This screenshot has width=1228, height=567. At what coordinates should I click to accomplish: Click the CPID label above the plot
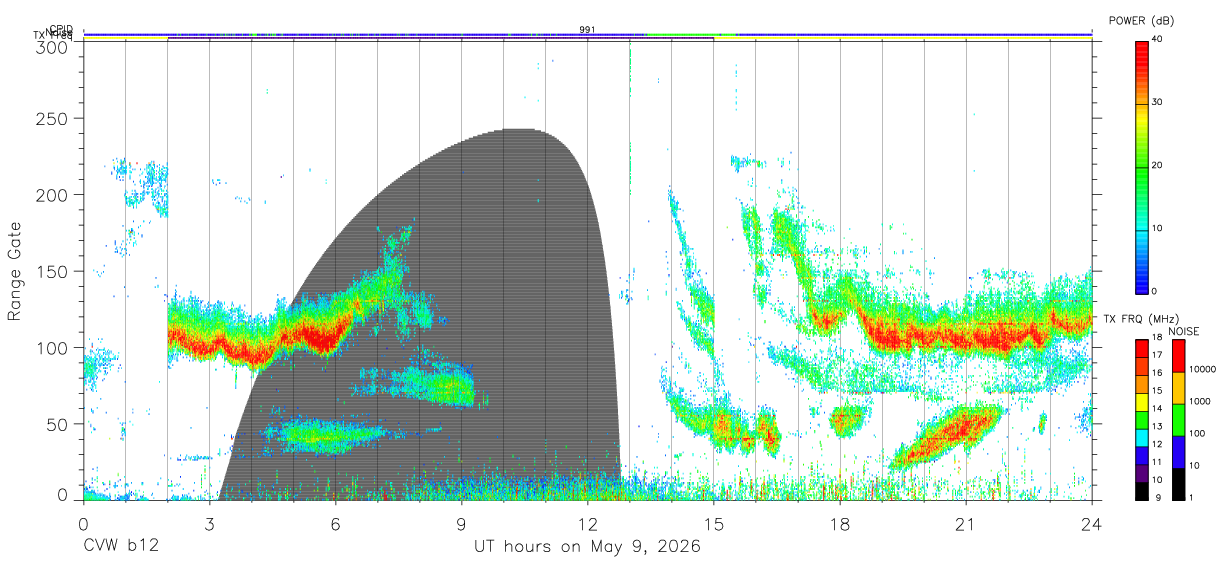(61, 29)
